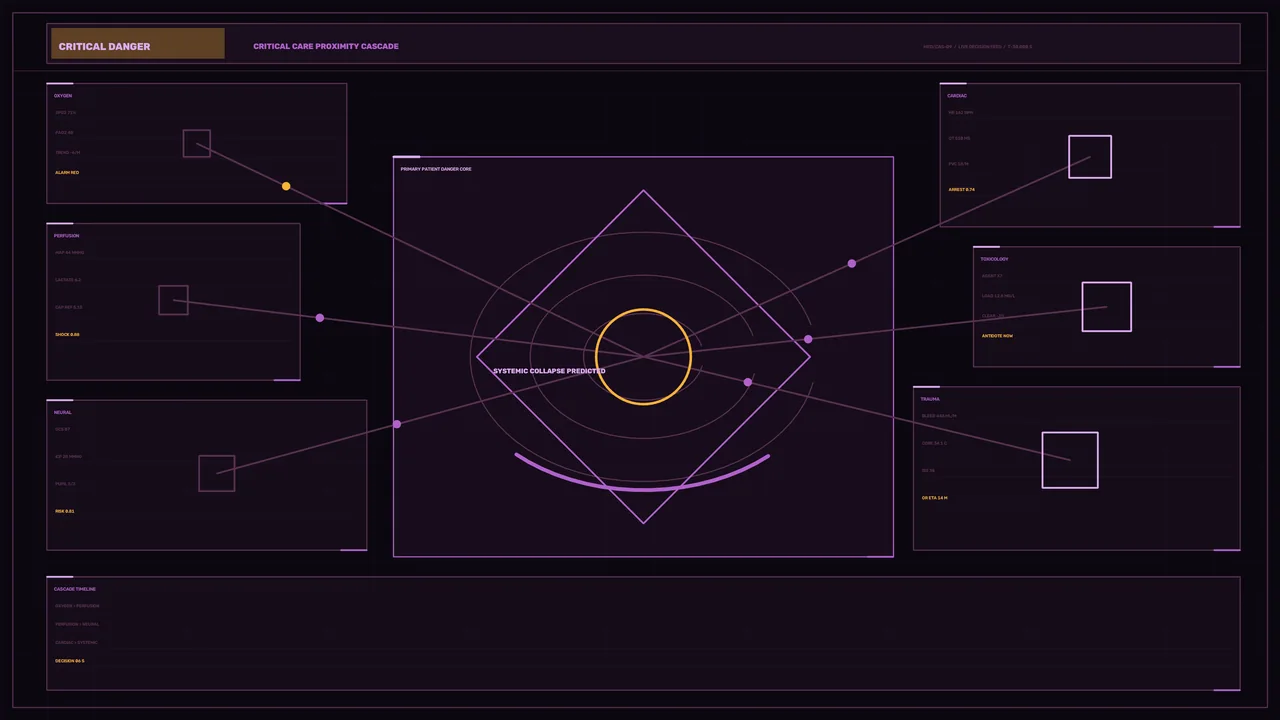Image resolution: width=1280 pixels, height=720 pixels.
Task: Open the NEURAL panel header
Action: coord(63,413)
